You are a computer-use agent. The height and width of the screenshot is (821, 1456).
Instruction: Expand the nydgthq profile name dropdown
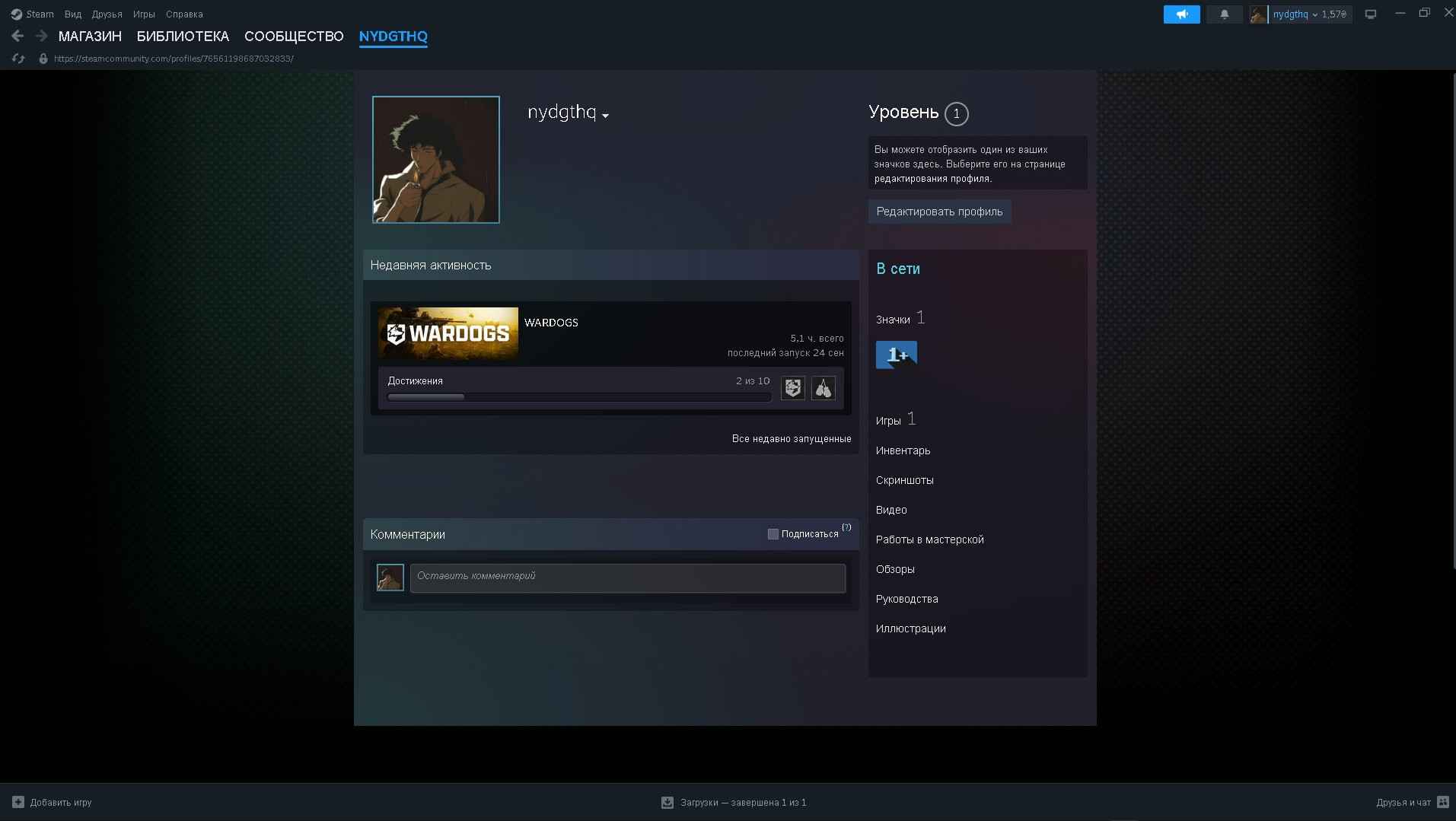pyautogui.click(x=606, y=116)
